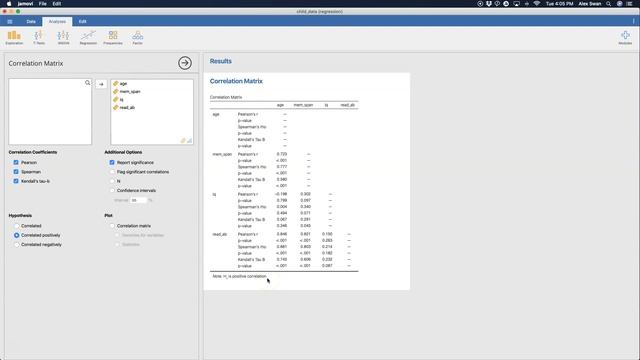640x360 pixels.
Task: Open the Regression analyses menu
Action: (x=88, y=38)
